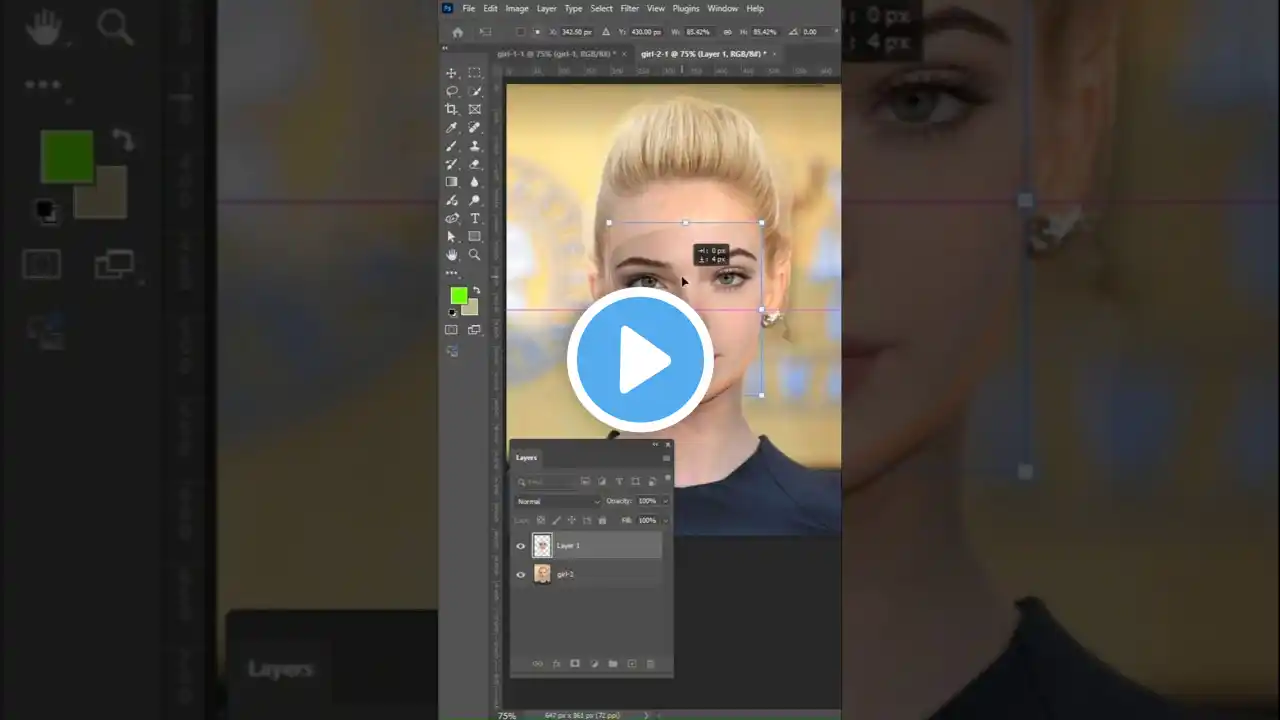Open the Window menu
Image resolution: width=1280 pixels, height=720 pixels.
coord(722,8)
